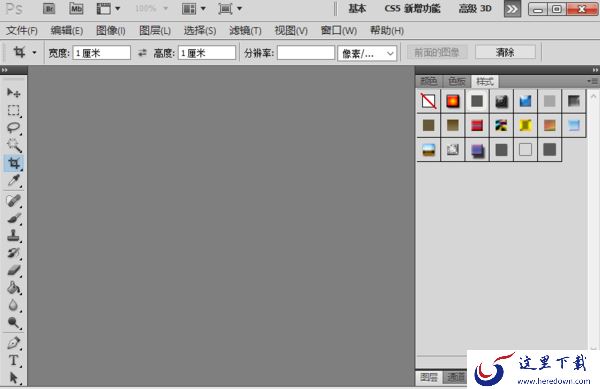This screenshot has height=389, width=600.
Task: Select the Path Selection tool
Action: coord(13,378)
